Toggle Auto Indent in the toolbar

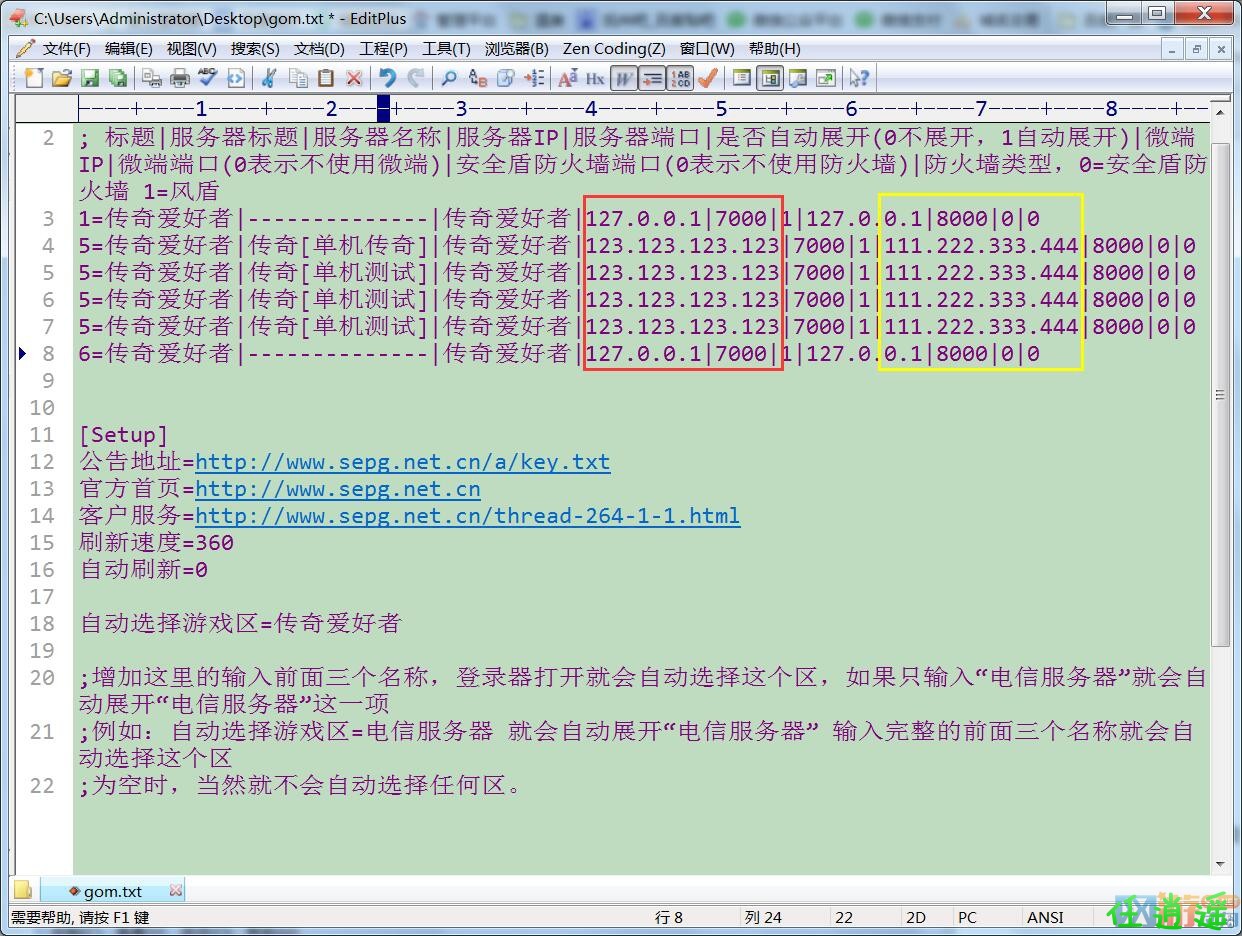click(x=652, y=78)
